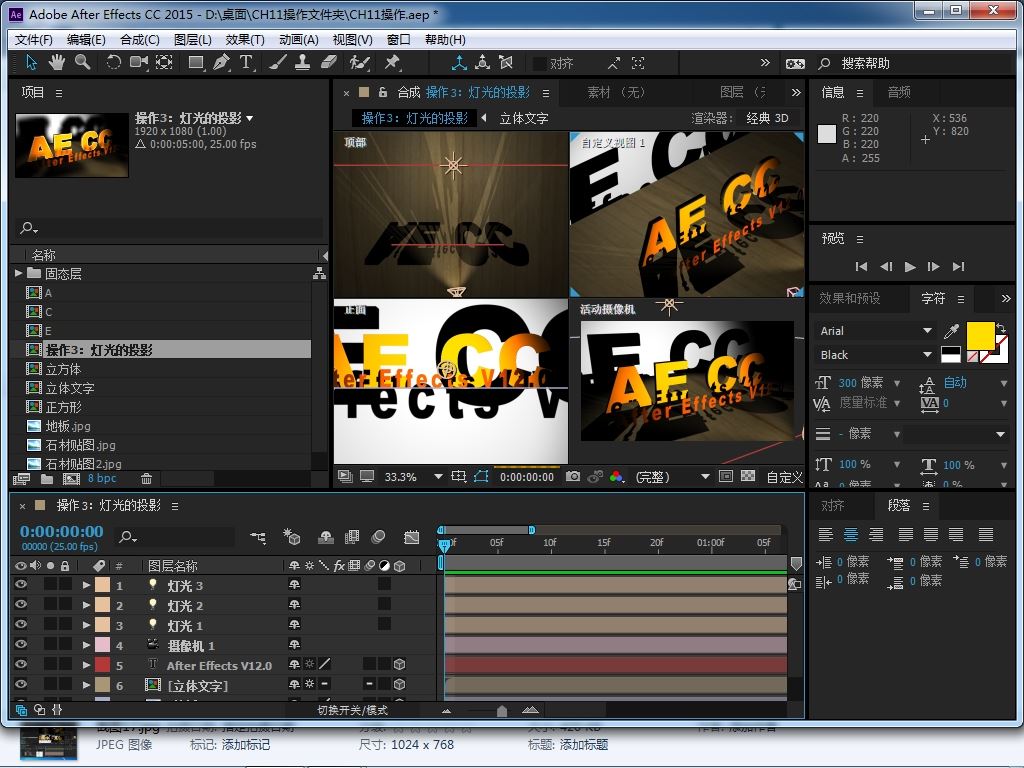1024x768 pixels.
Task: Expand the 固态层 folder
Action: tap(18, 273)
